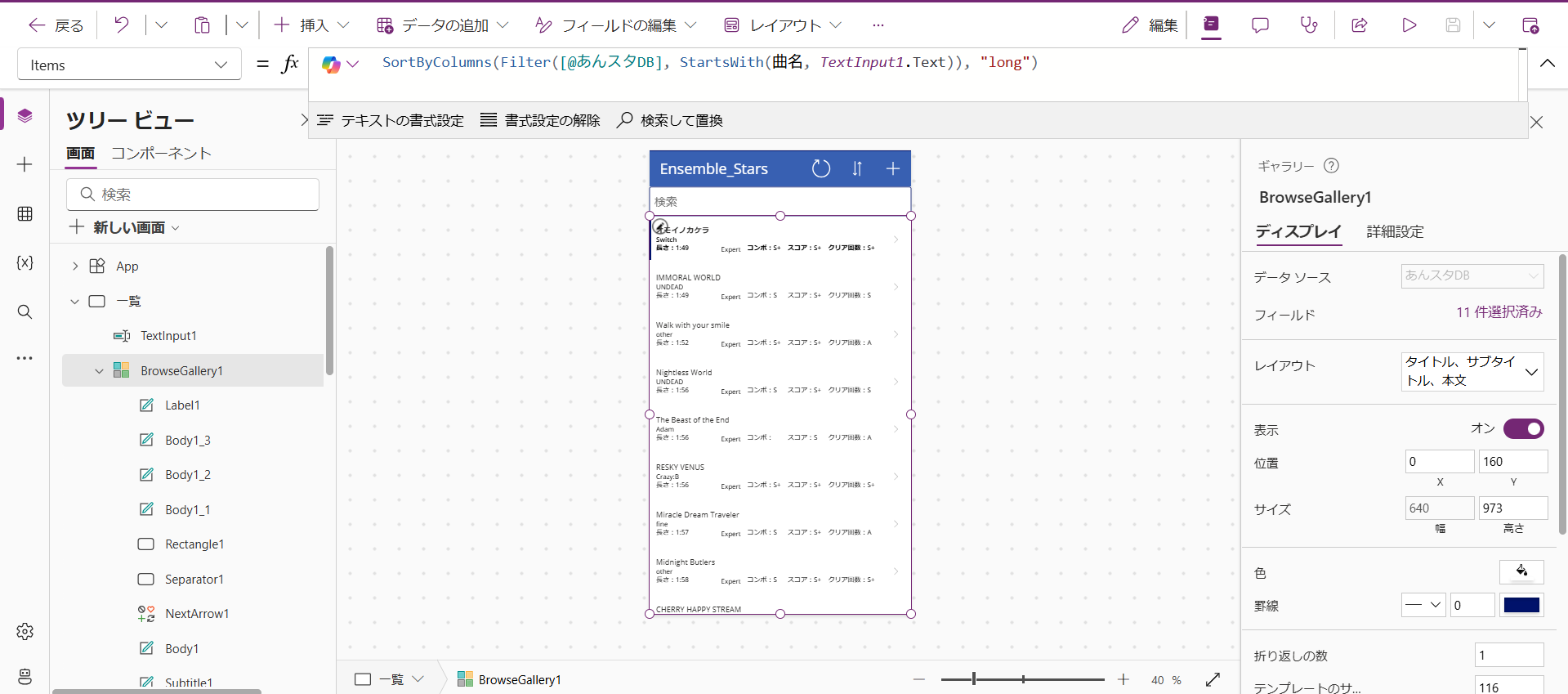Open the border style dropdown
The height and width of the screenshot is (694, 1568).
click(1423, 605)
